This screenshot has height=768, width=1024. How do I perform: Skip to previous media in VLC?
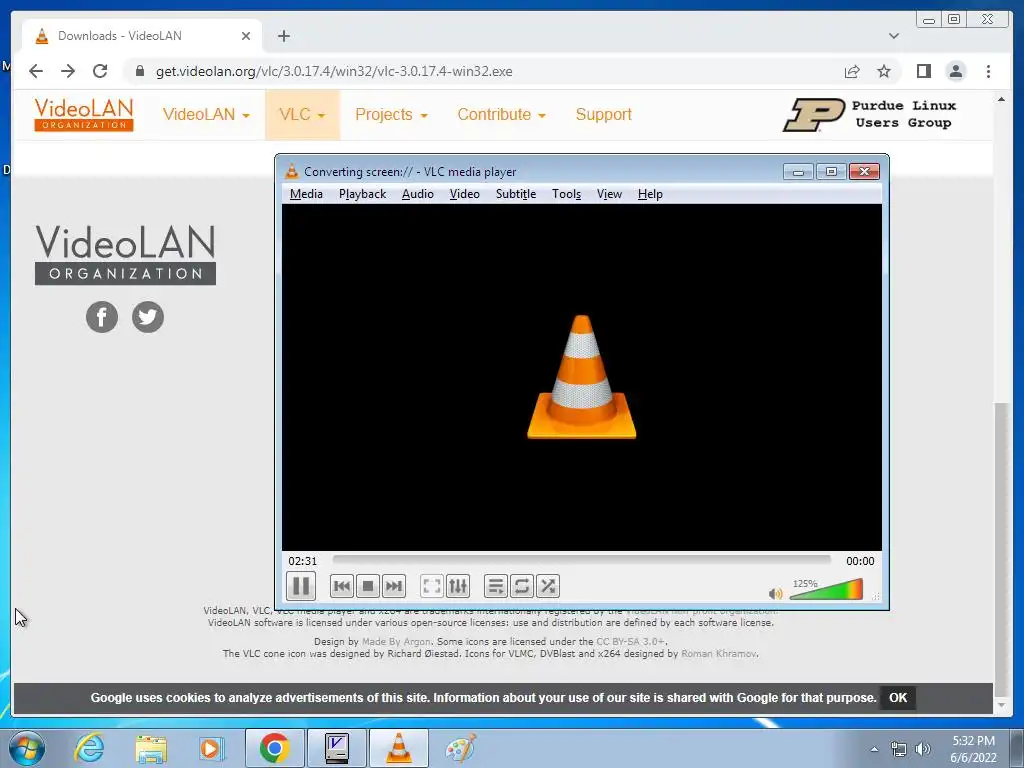[x=342, y=586]
